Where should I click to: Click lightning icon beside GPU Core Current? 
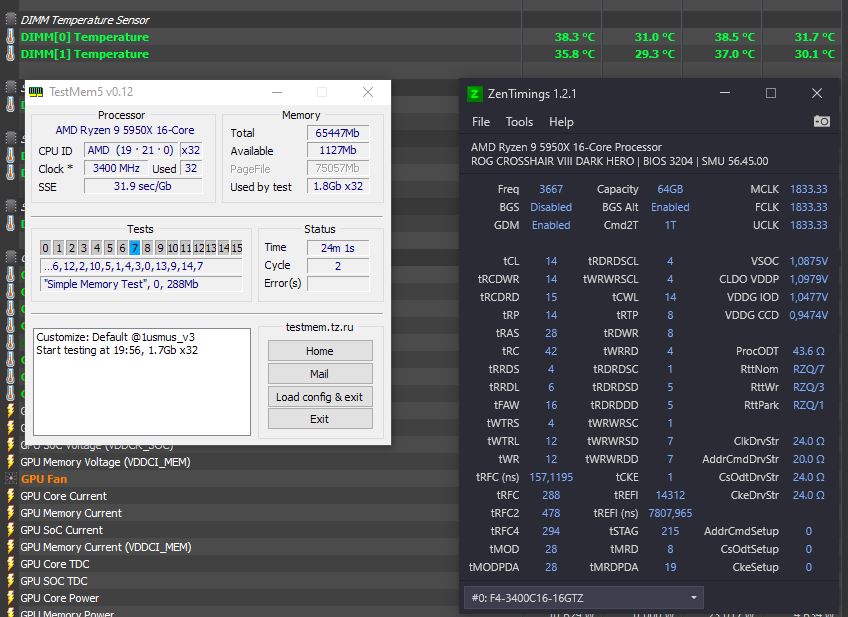point(10,496)
